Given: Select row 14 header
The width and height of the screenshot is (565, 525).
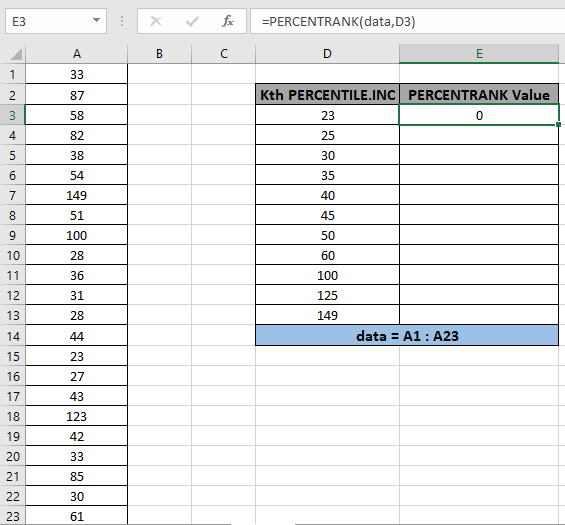Looking at the screenshot, I should click(13, 336).
